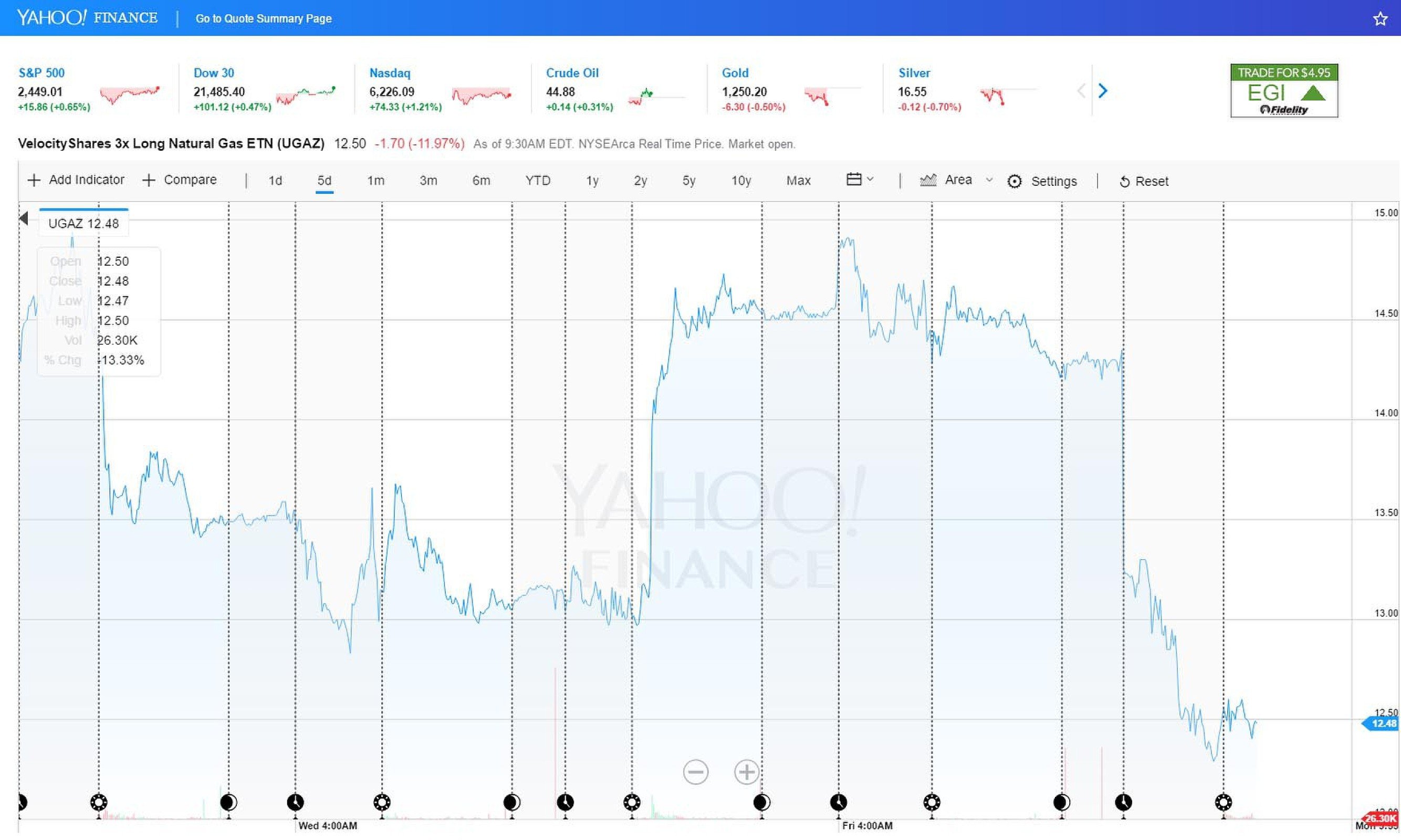
Task: Open the Dow 30 index link
Action: tap(213, 72)
